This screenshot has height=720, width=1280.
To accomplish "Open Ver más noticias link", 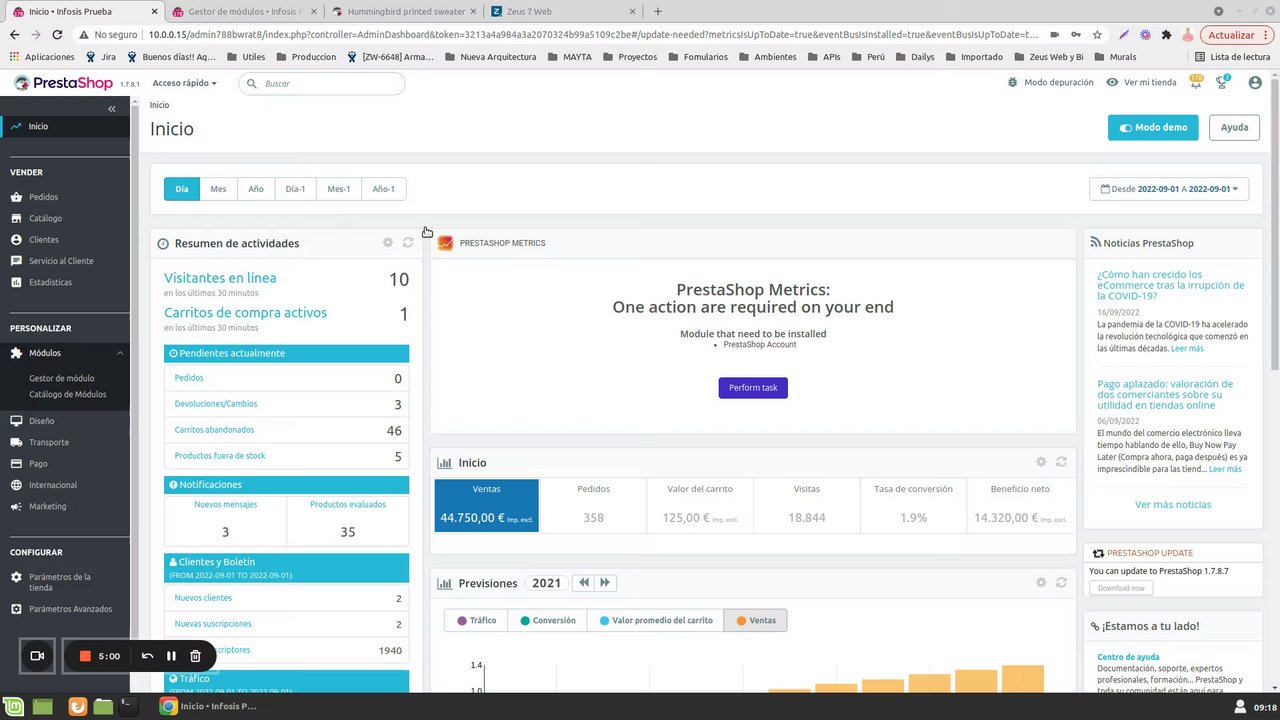I will point(1173,504).
